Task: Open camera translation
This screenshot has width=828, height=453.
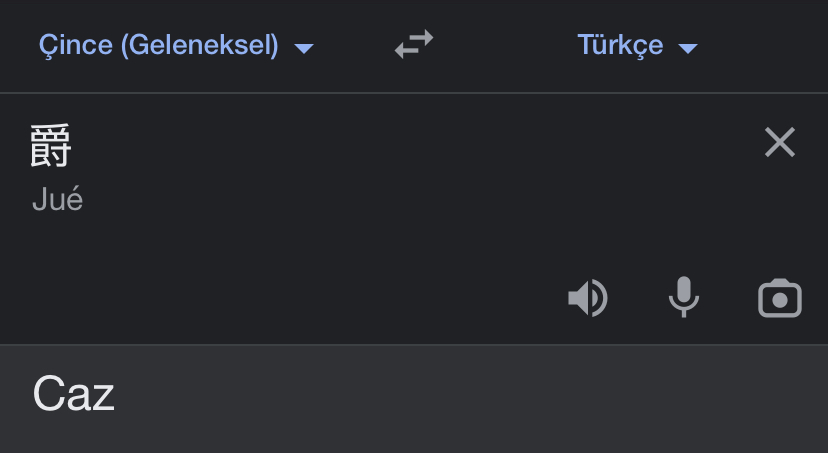Action: [780, 298]
